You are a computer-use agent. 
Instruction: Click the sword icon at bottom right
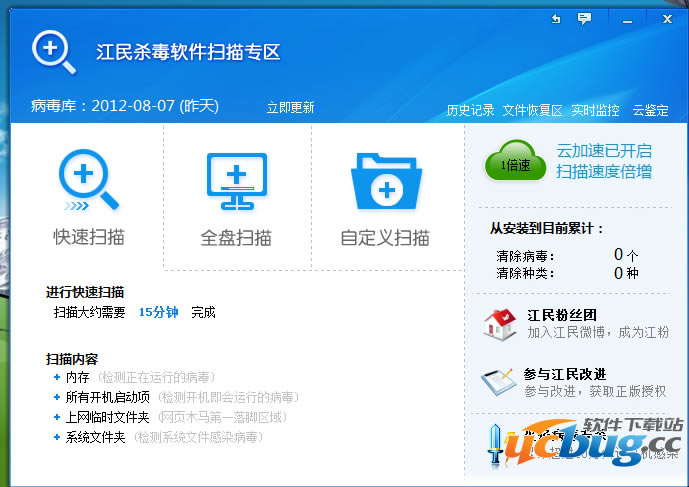(x=495, y=444)
